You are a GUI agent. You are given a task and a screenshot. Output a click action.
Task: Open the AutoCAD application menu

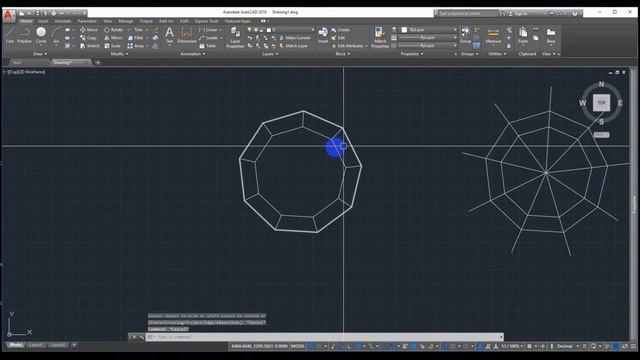pyautogui.click(x=9, y=16)
